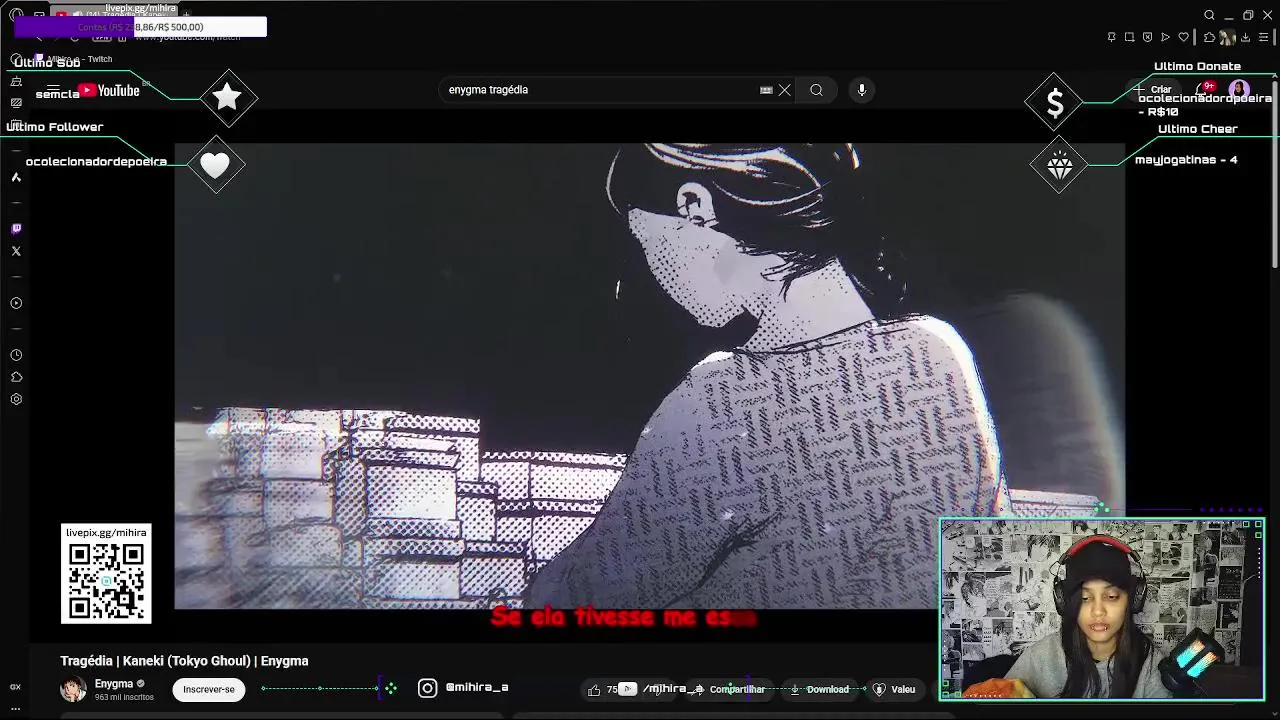Click the video player to pause playback

coord(650,376)
